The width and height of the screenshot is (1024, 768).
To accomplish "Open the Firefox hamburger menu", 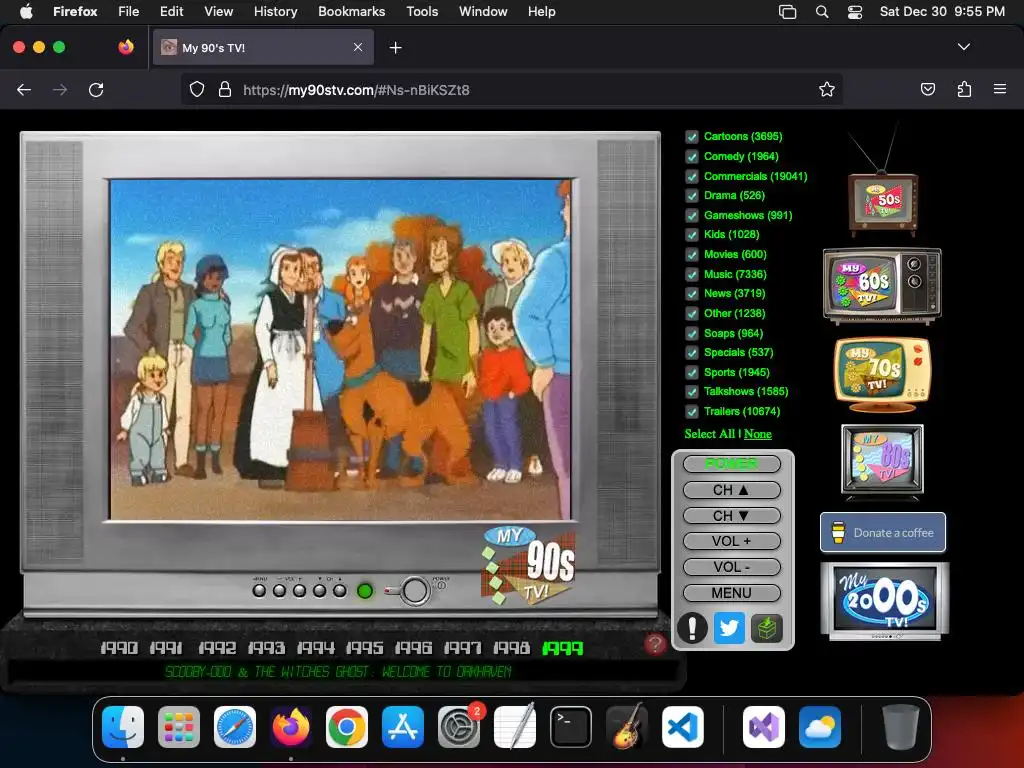I will pyautogui.click(x=1000, y=89).
